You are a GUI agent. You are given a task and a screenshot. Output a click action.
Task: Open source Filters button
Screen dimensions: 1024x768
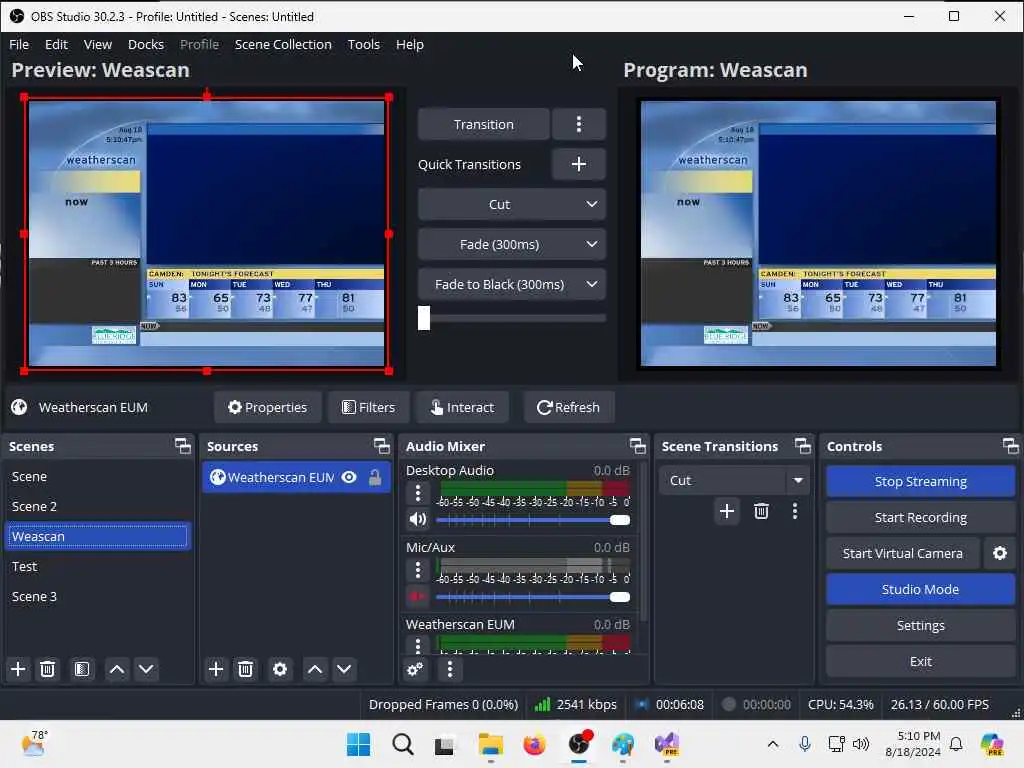(368, 407)
